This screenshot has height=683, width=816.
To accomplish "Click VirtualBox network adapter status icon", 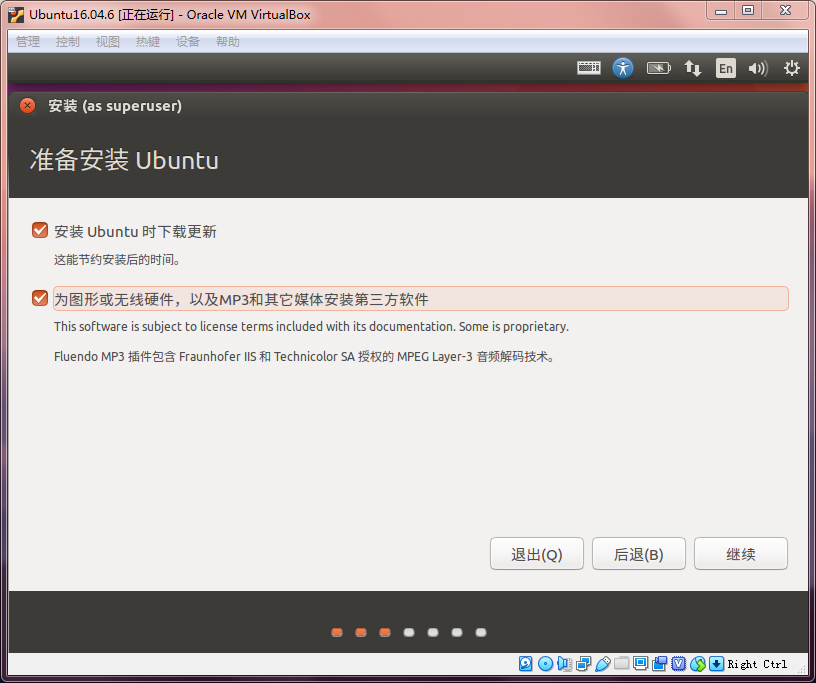I will (x=584, y=663).
